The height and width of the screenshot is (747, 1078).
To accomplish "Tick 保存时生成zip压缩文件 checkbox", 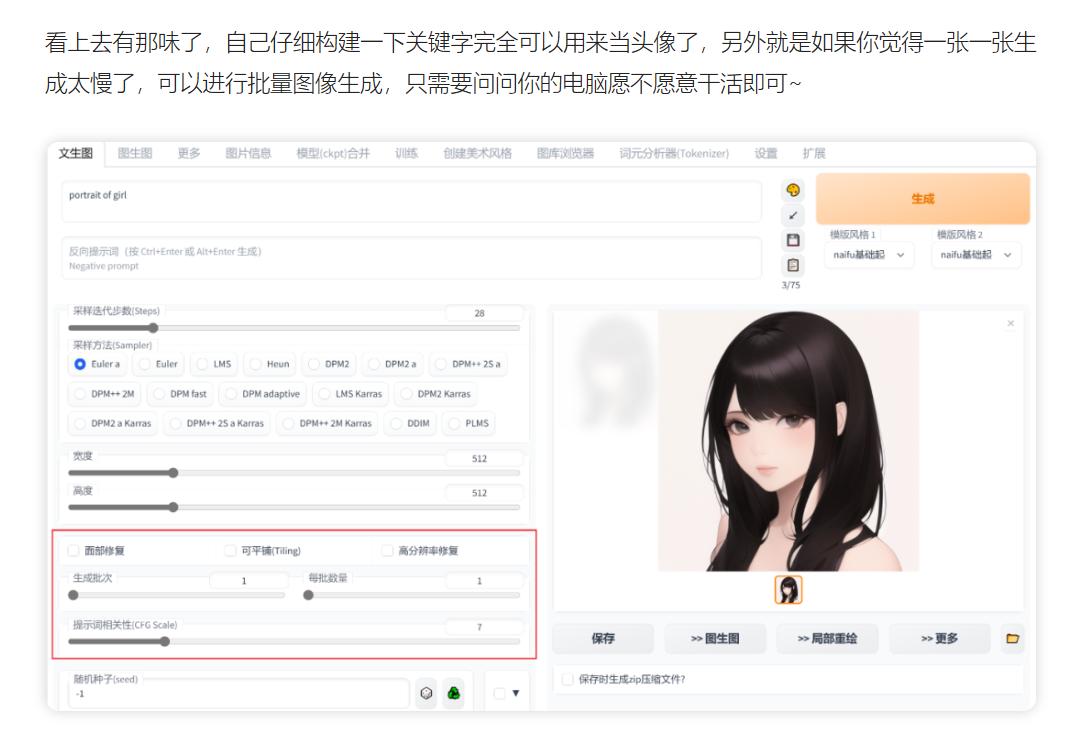I will click(568, 679).
